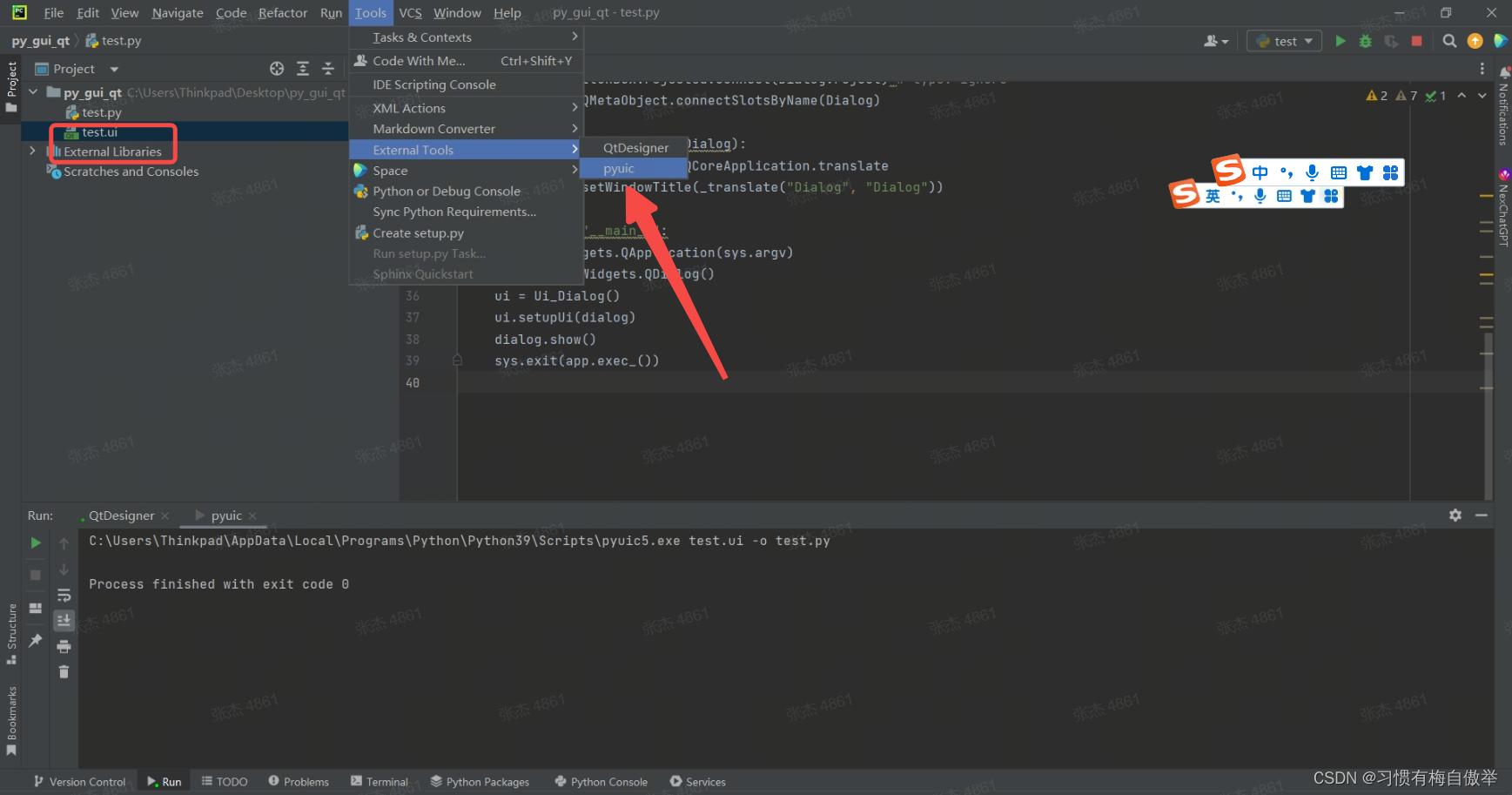Open Run configuration settings via the gear icon
1512x795 pixels.
[x=1455, y=515]
